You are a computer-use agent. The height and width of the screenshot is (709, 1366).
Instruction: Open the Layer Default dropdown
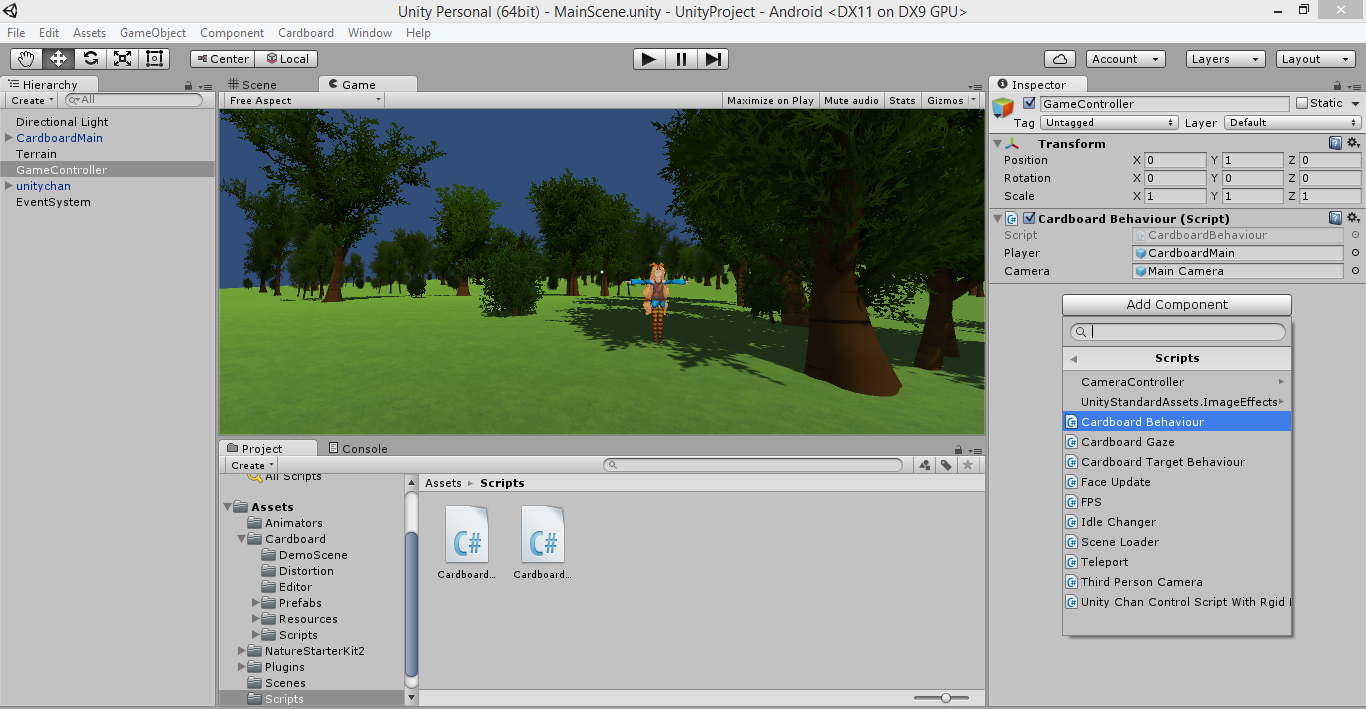tap(1293, 123)
